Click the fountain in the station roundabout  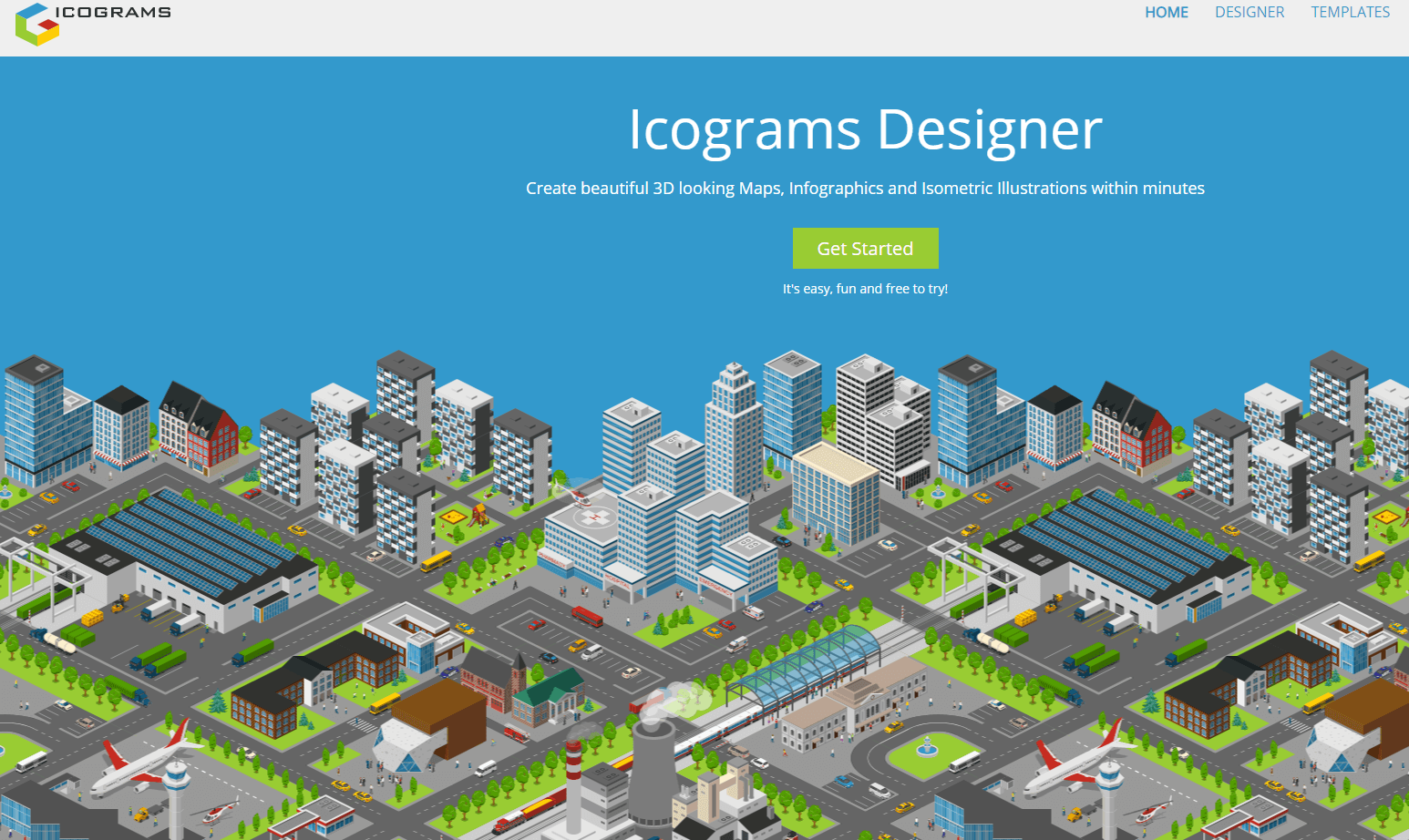point(927,748)
